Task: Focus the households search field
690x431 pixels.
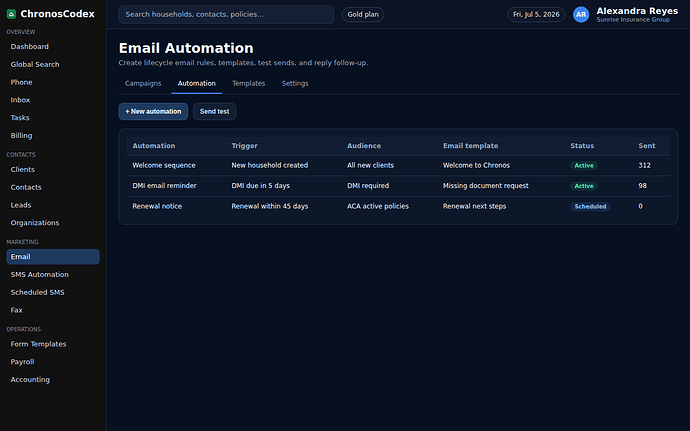Action: [x=226, y=15]
